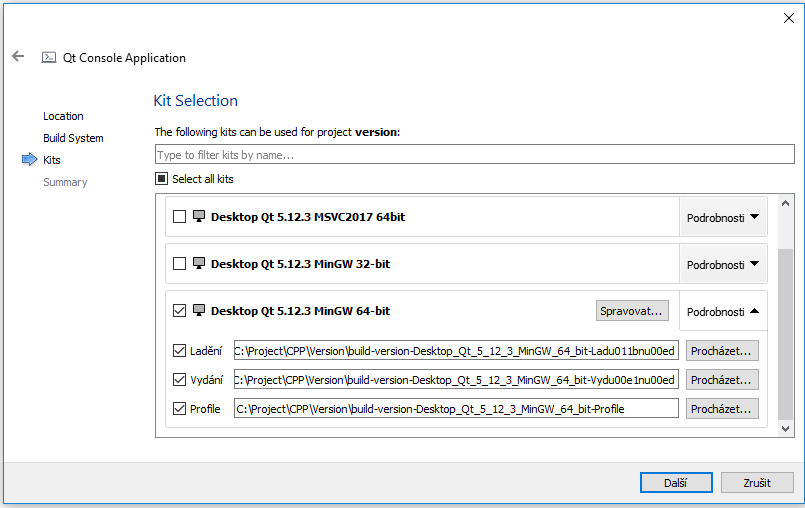This screenshot has width=805, height=508.
Task: Expand Podrobnosti for MSVC2017 64bit kit
Action: [x=723, y=217]
